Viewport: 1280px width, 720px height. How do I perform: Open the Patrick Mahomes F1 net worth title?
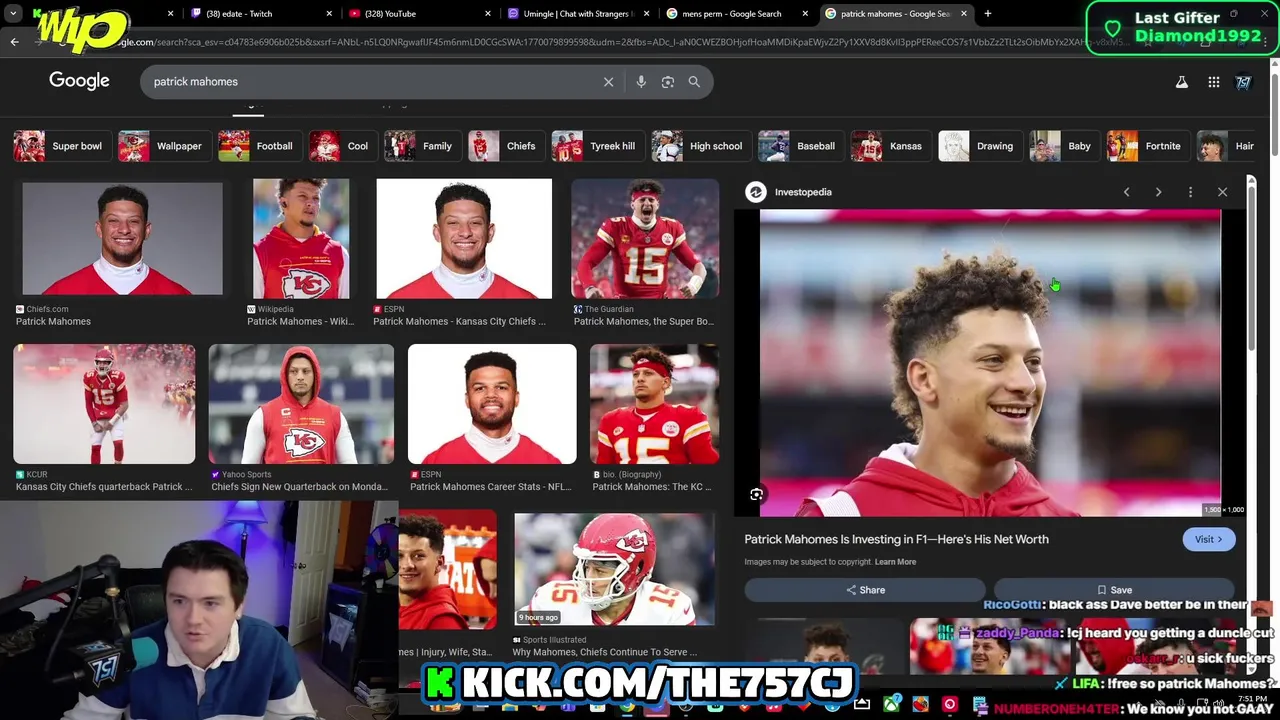[x=896, y=539]
